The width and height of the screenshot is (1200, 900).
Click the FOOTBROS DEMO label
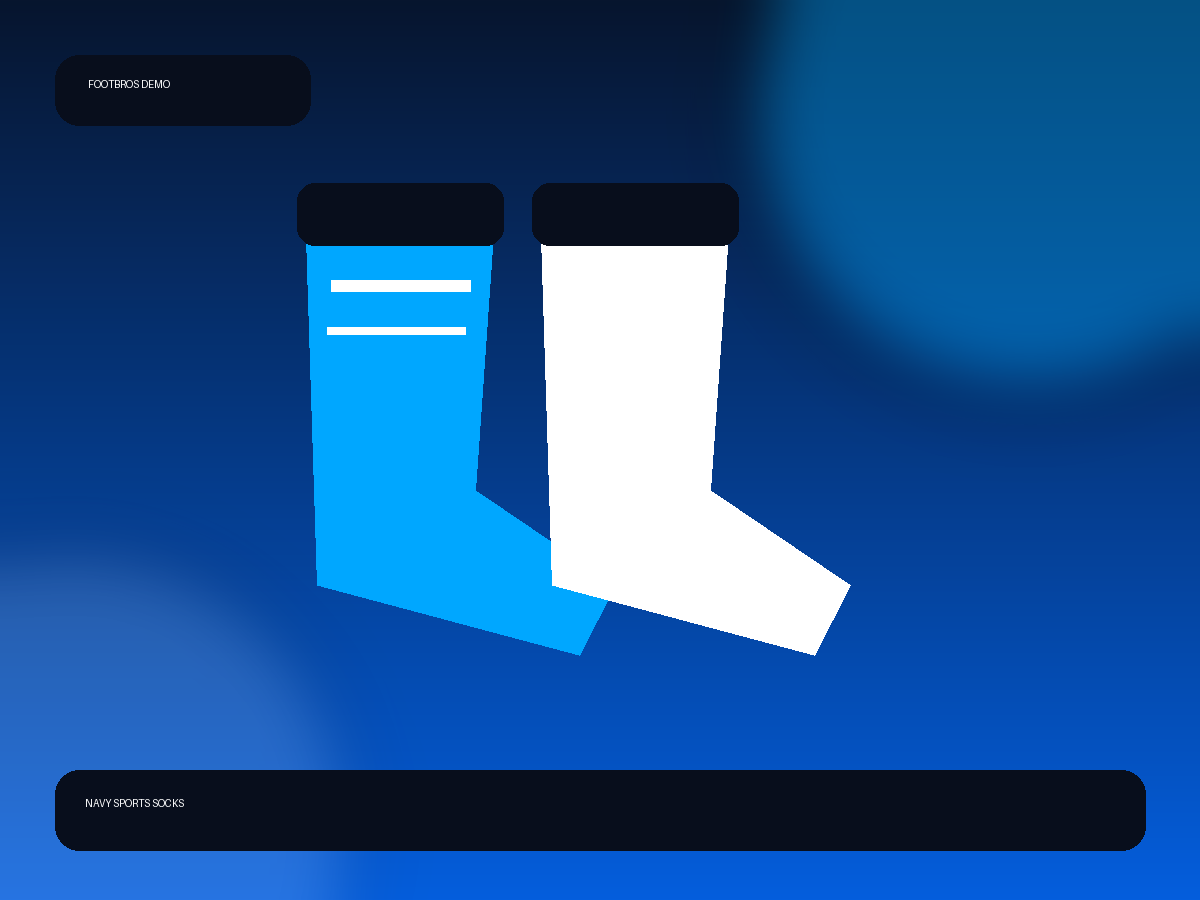[x=129, y=85]
